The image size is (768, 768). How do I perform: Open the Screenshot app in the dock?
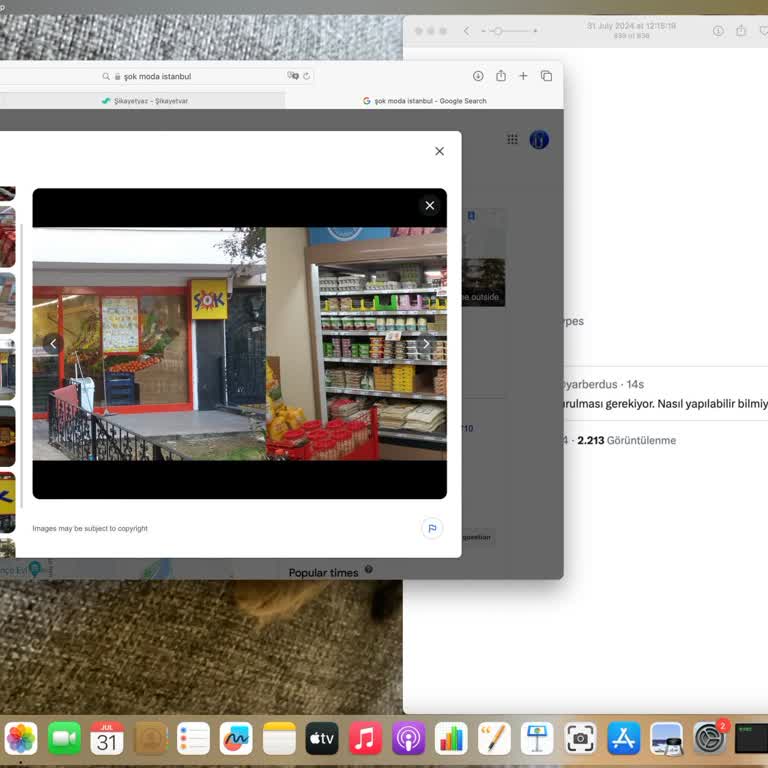coord(580,739)
